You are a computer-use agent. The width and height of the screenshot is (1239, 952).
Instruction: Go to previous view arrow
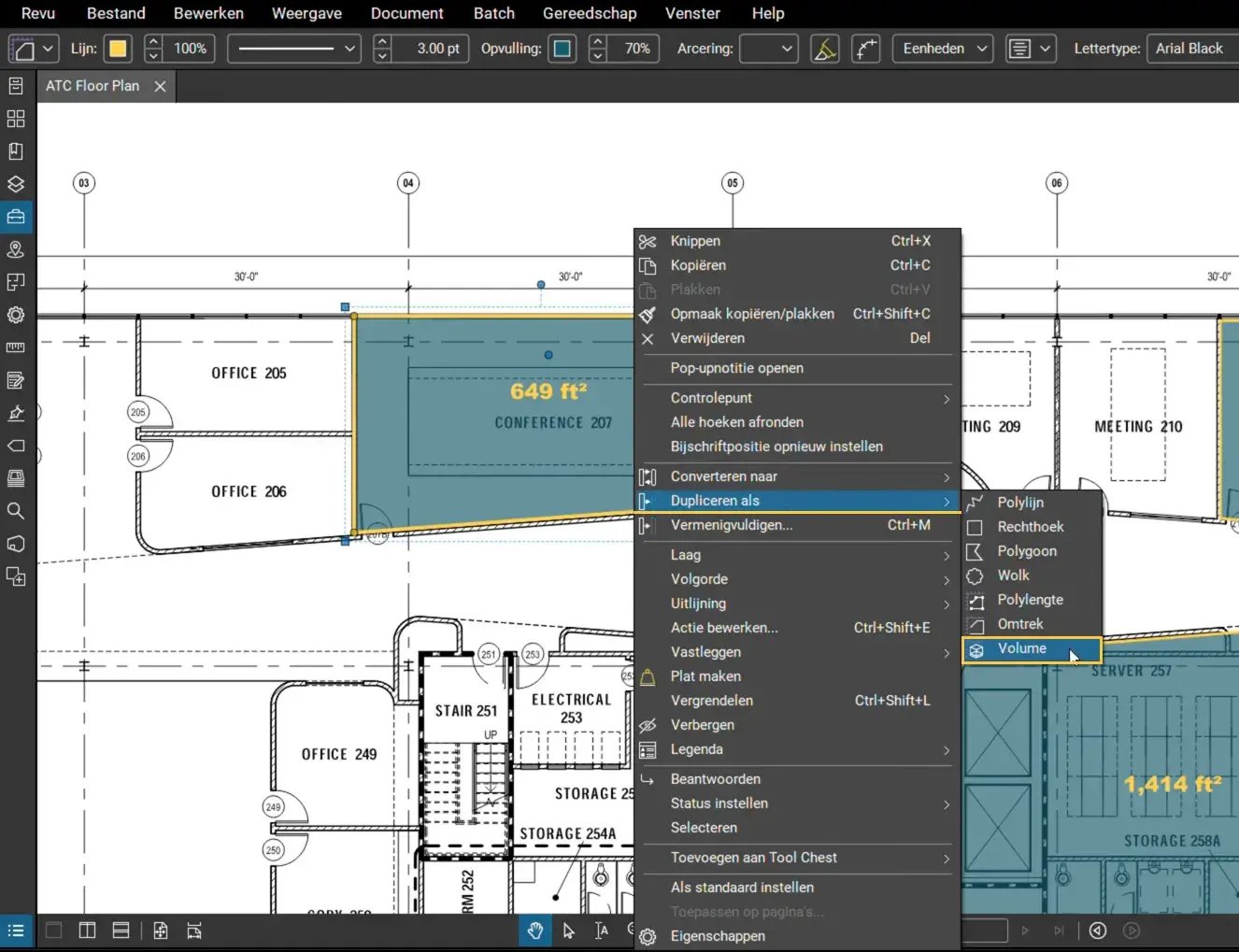1098,931
